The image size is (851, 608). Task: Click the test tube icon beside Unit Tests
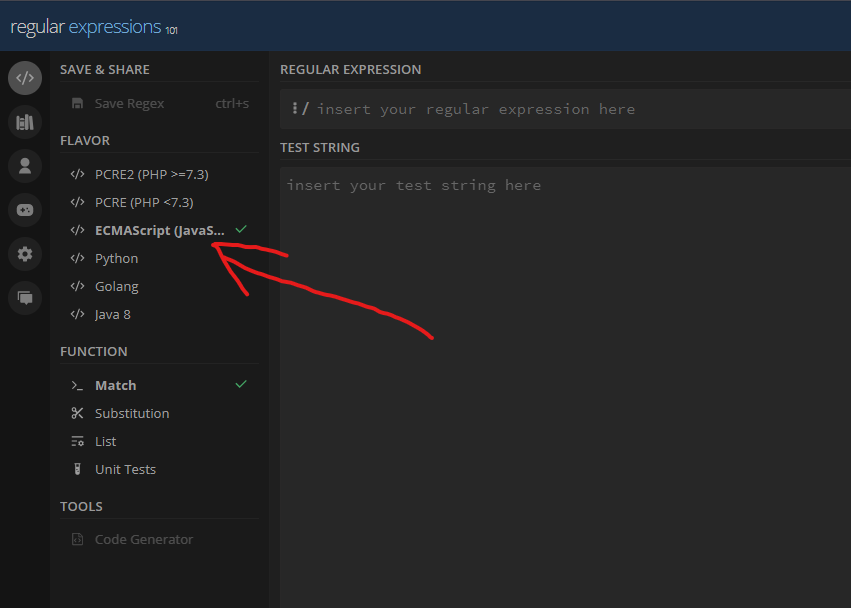[x=78, y=470]
